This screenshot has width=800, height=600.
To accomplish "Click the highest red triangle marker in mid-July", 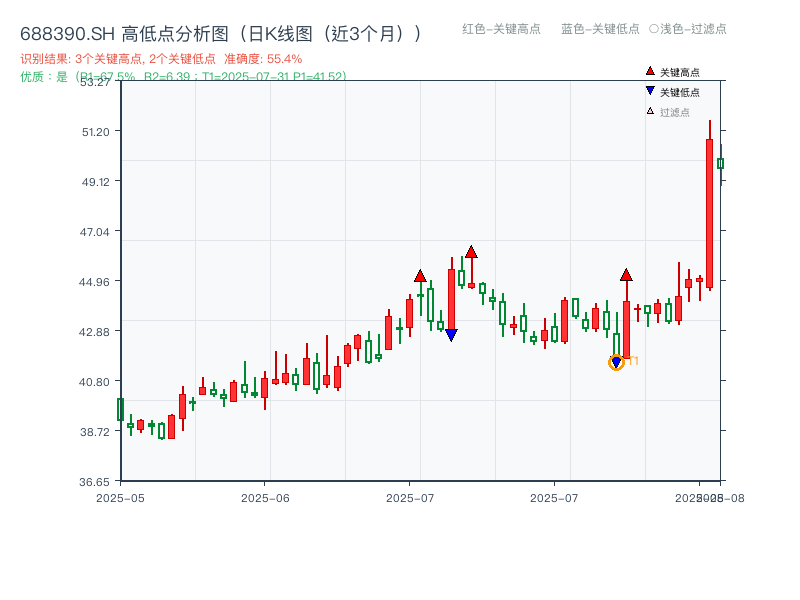I will pos(470,253).
